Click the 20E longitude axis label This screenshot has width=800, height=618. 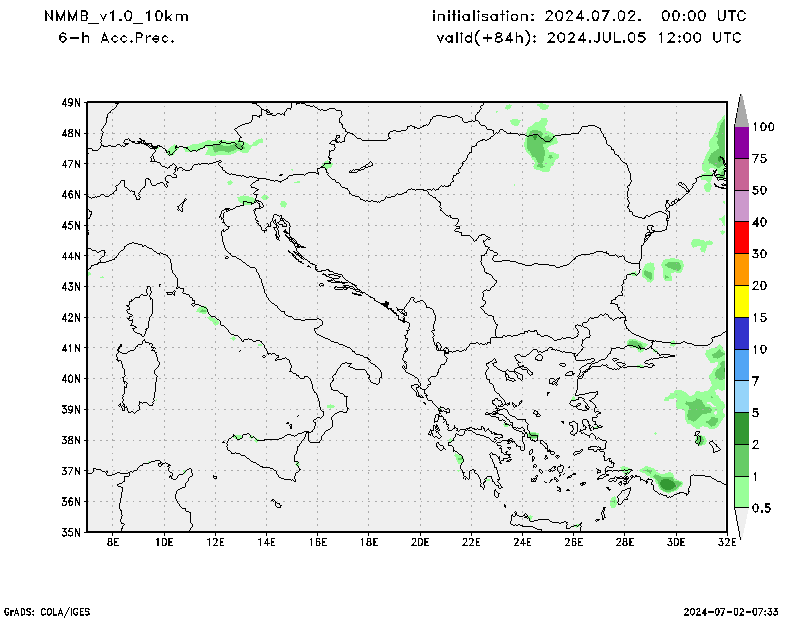click(x=420, y=543)
